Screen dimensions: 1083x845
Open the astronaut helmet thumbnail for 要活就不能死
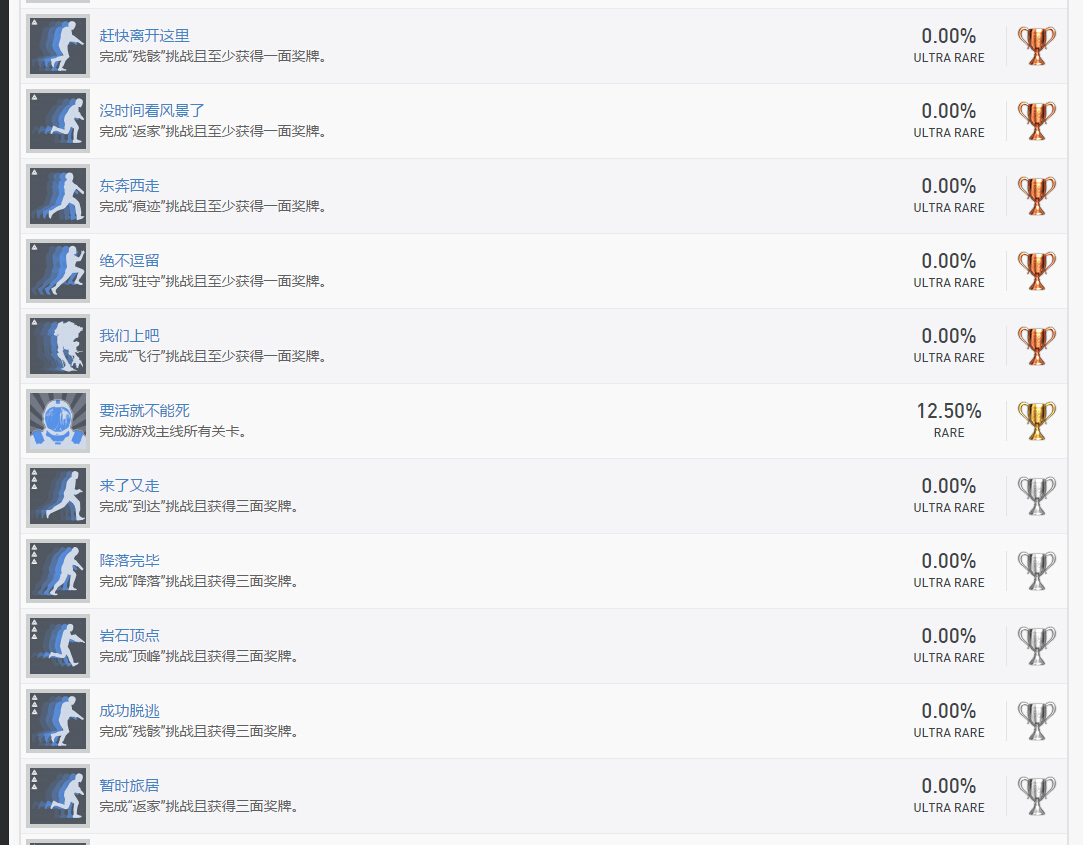point(58,421)
